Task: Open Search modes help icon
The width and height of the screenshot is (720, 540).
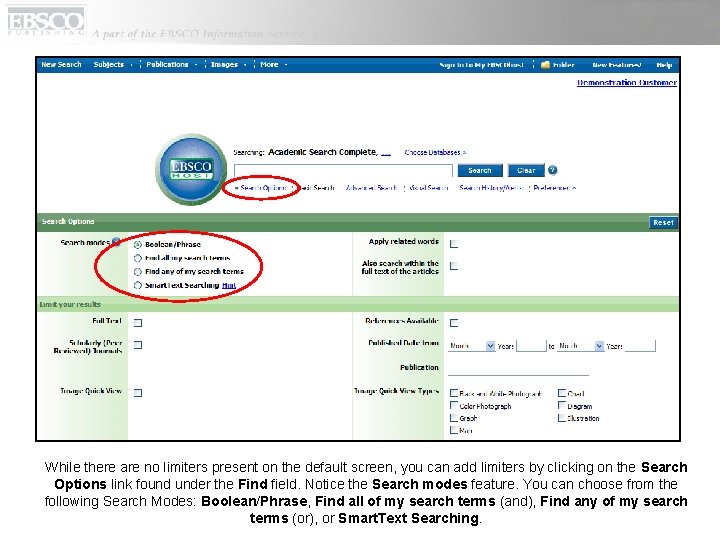Action: tap(117, 242)
